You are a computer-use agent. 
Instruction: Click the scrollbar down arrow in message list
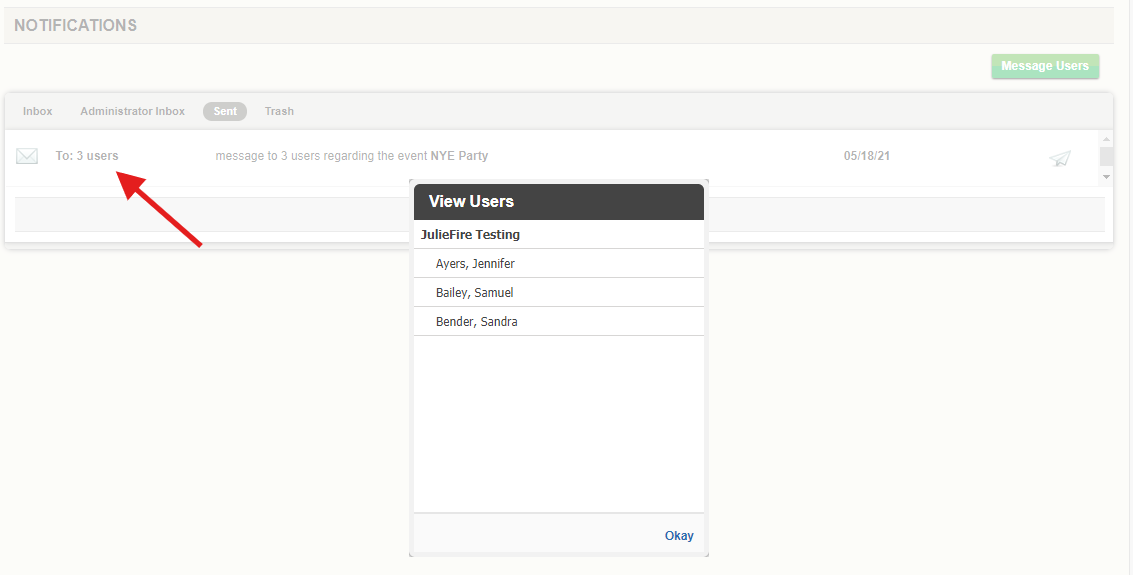1106,177
